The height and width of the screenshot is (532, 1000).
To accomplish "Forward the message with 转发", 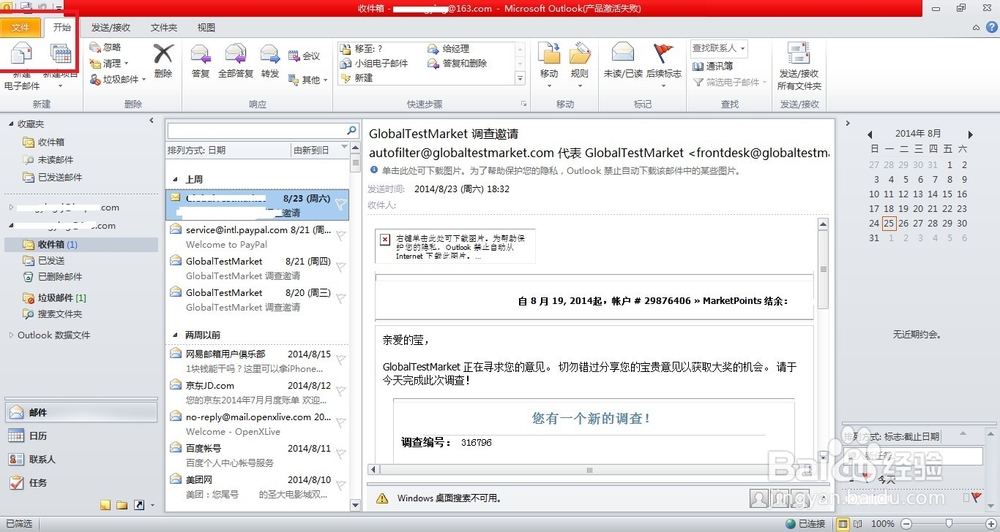I will pyautogui.click(x=270, y=61).
